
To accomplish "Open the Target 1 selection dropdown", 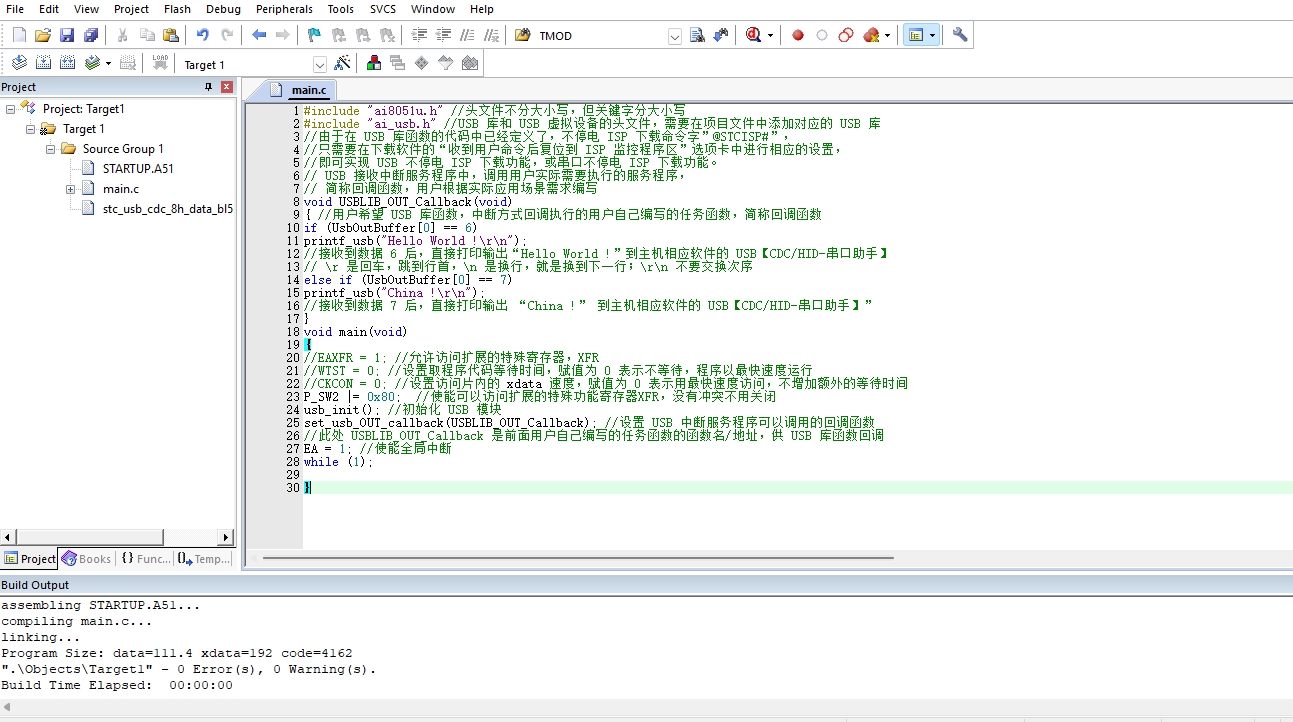I will click(320, 64).
